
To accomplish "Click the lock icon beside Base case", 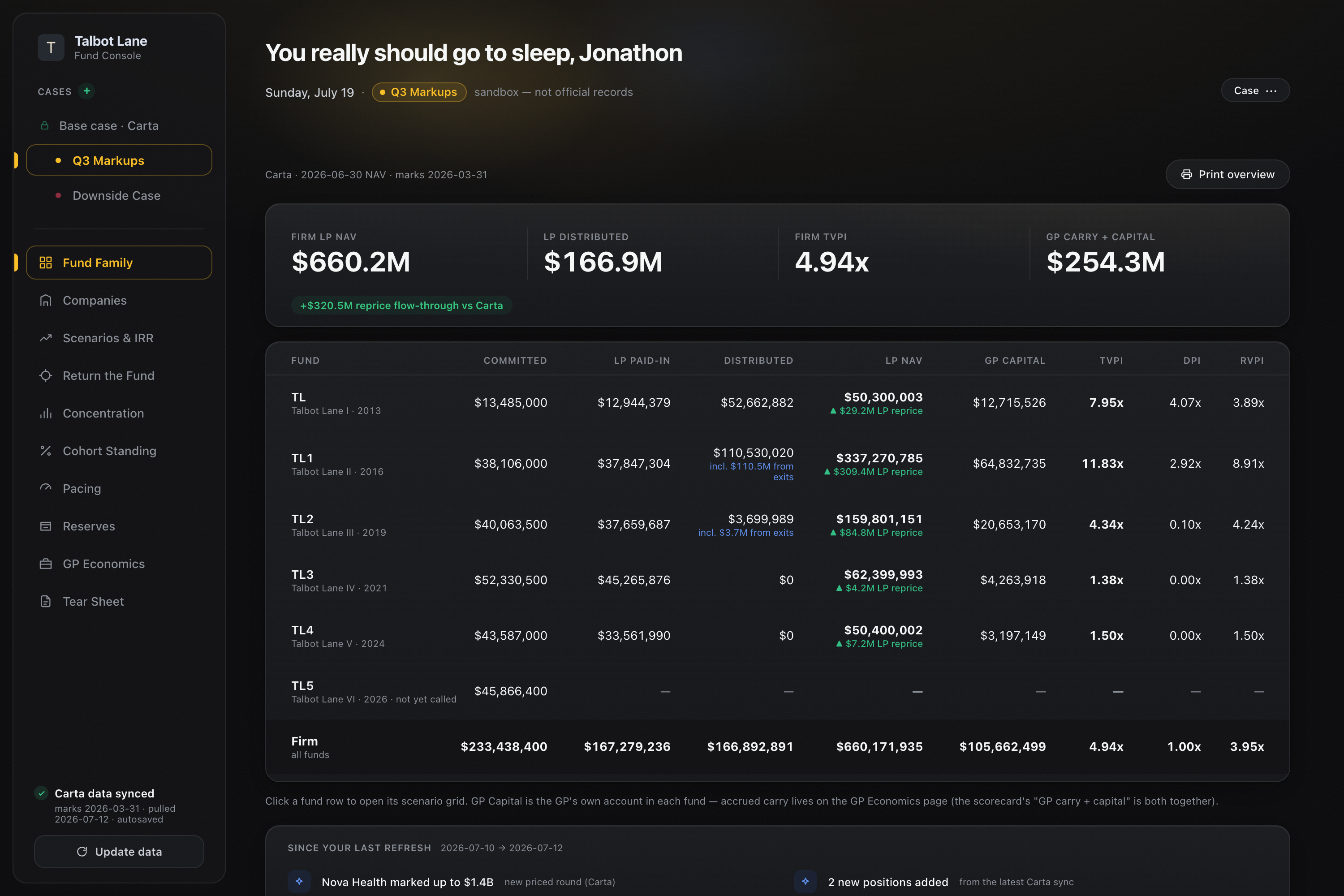I will point(44,126).
